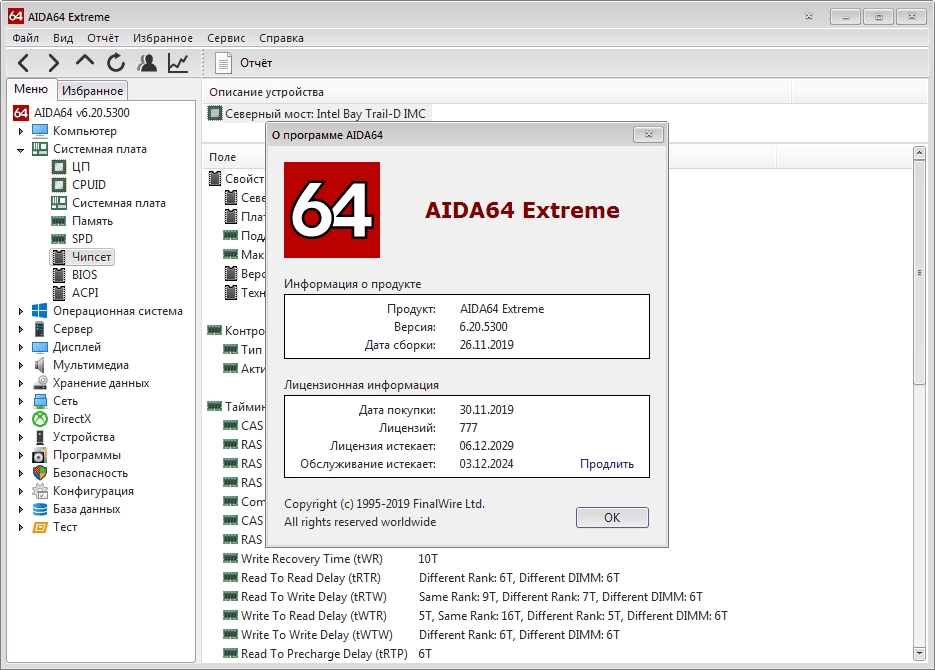Open the Сервис menu

click(226, 38)
